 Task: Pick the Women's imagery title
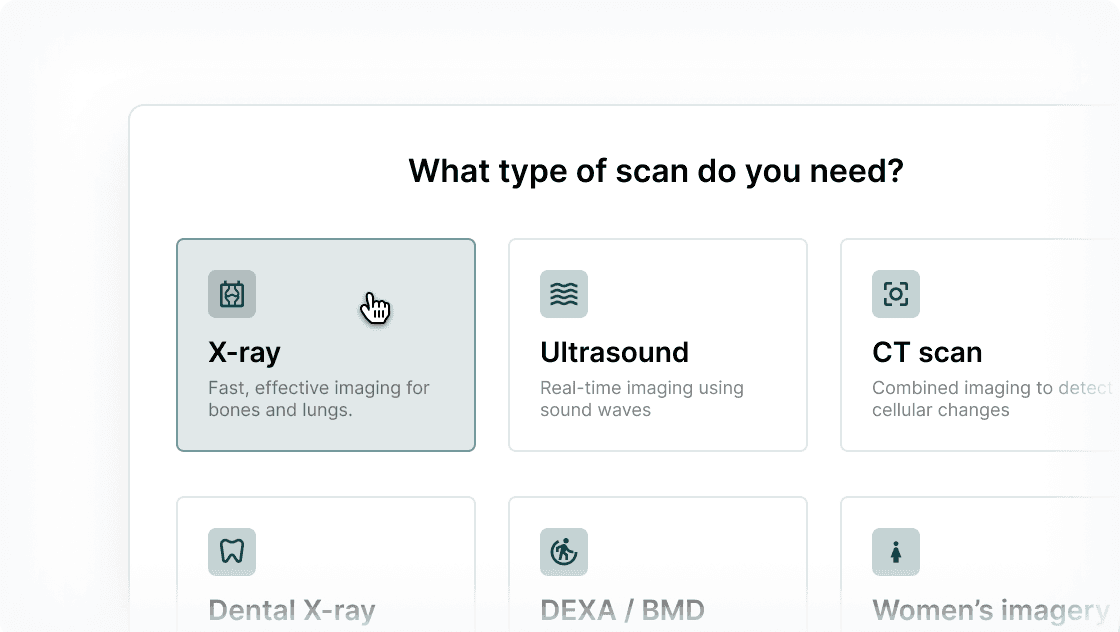990,610
